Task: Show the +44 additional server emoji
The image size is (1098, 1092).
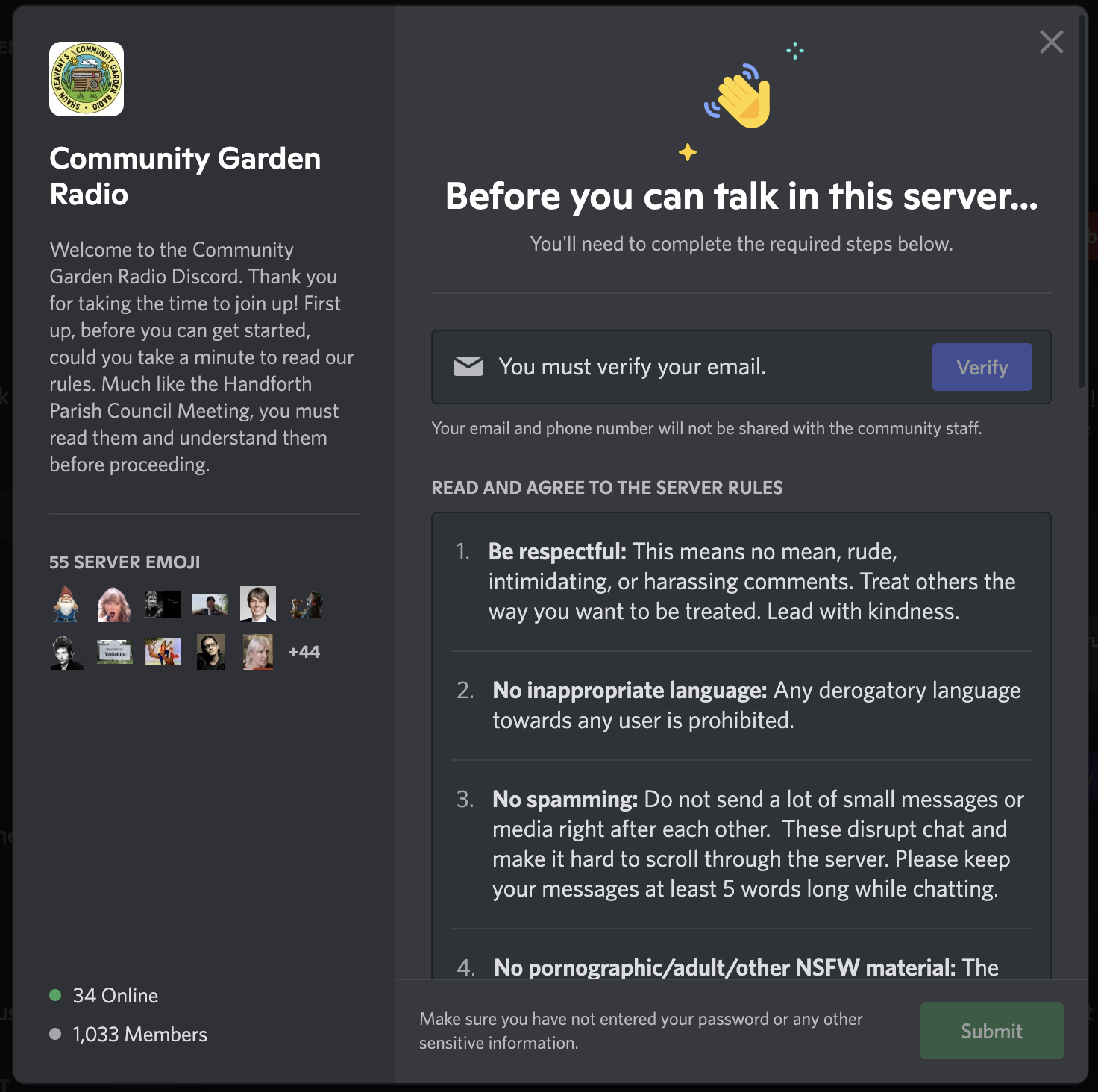Action: point(304,652)
